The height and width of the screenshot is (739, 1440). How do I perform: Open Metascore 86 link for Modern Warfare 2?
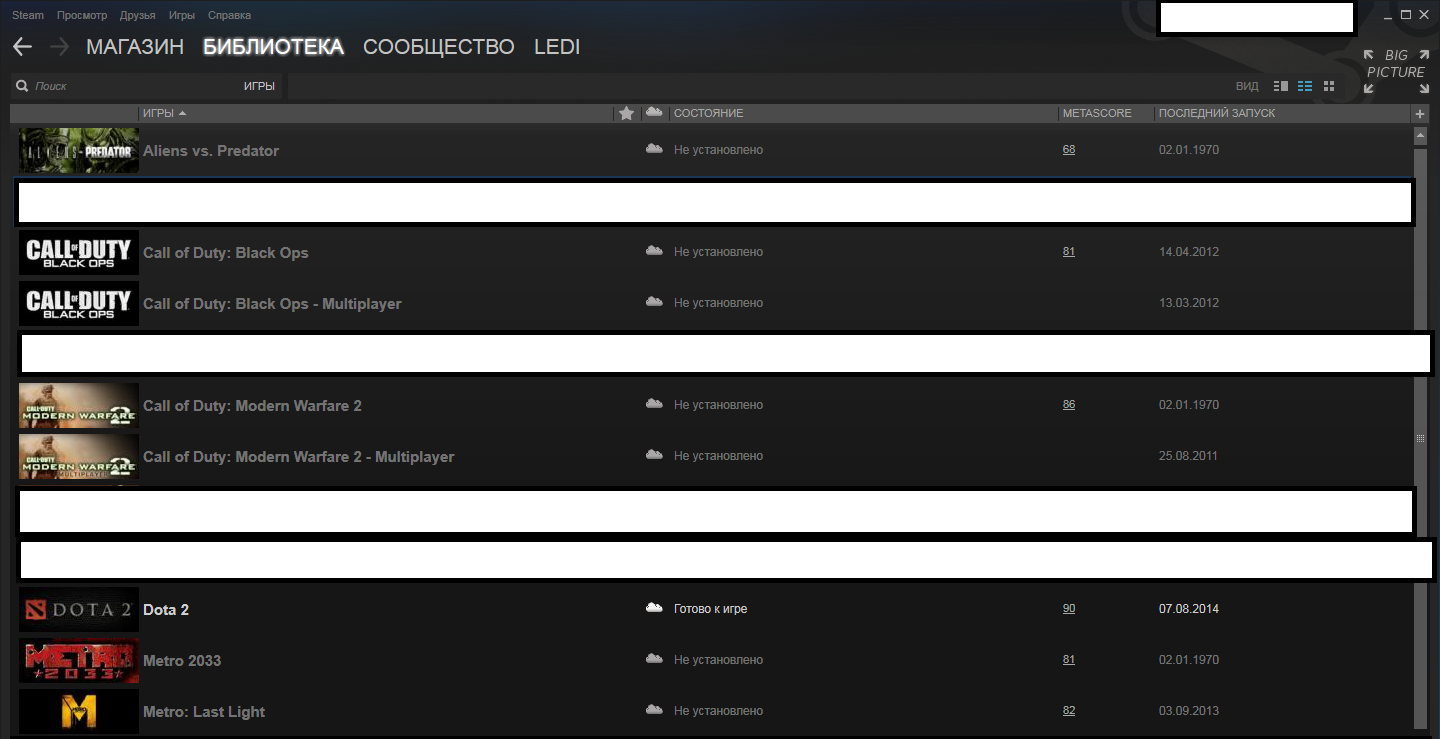point(1069,405)
